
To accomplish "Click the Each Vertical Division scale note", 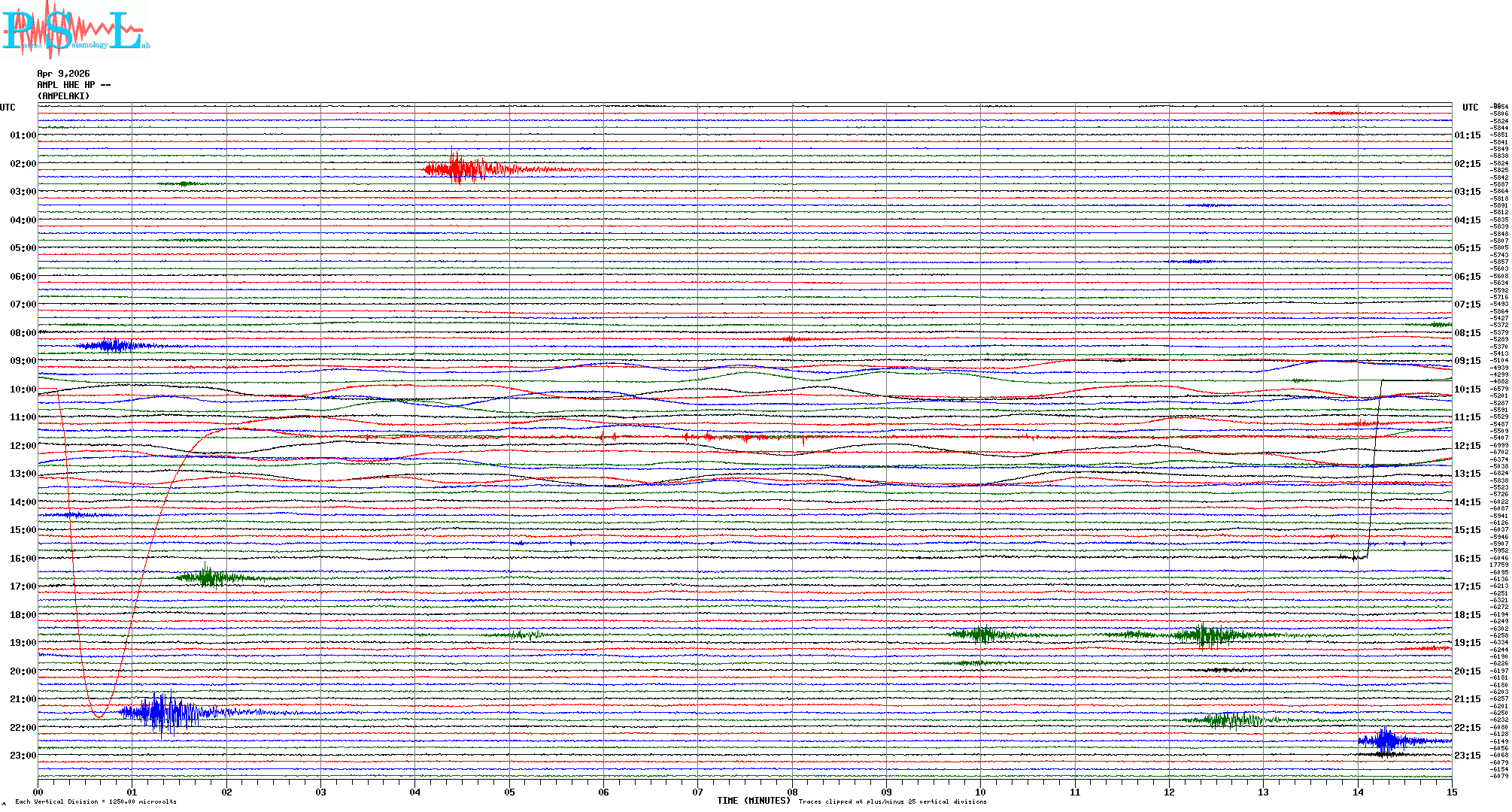I will pos(96,801).
